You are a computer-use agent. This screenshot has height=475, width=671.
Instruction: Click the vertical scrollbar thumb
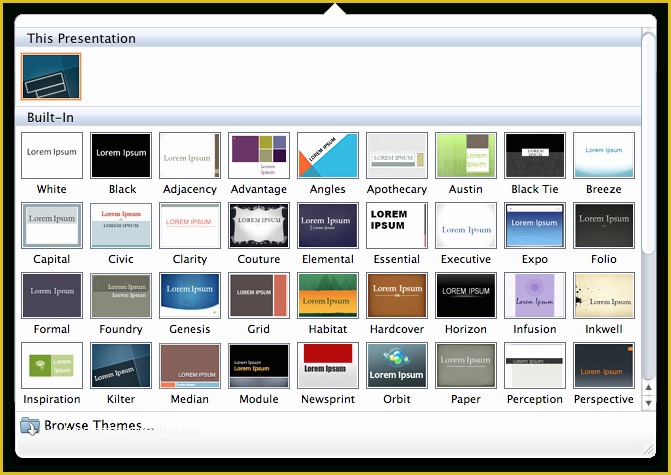pyautogui.click(x=649, y=144)
